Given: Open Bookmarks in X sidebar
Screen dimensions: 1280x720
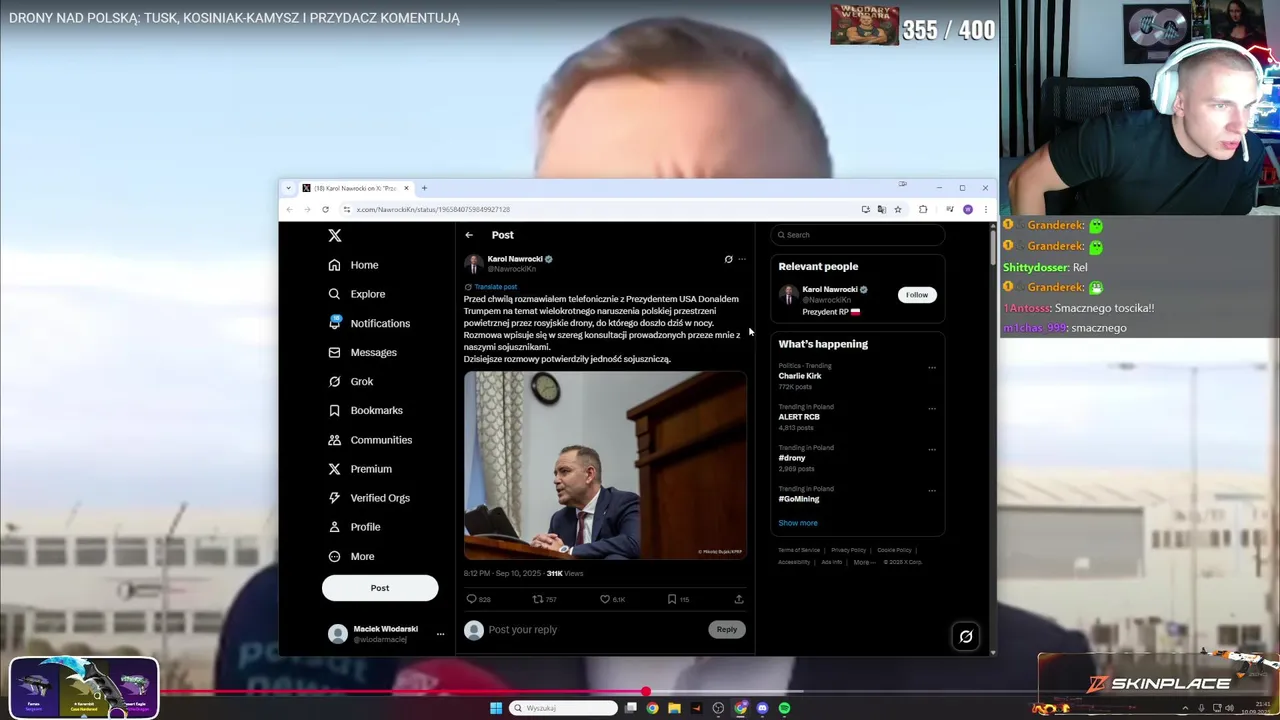Looking at the screenshot, I should coord(365,410).
